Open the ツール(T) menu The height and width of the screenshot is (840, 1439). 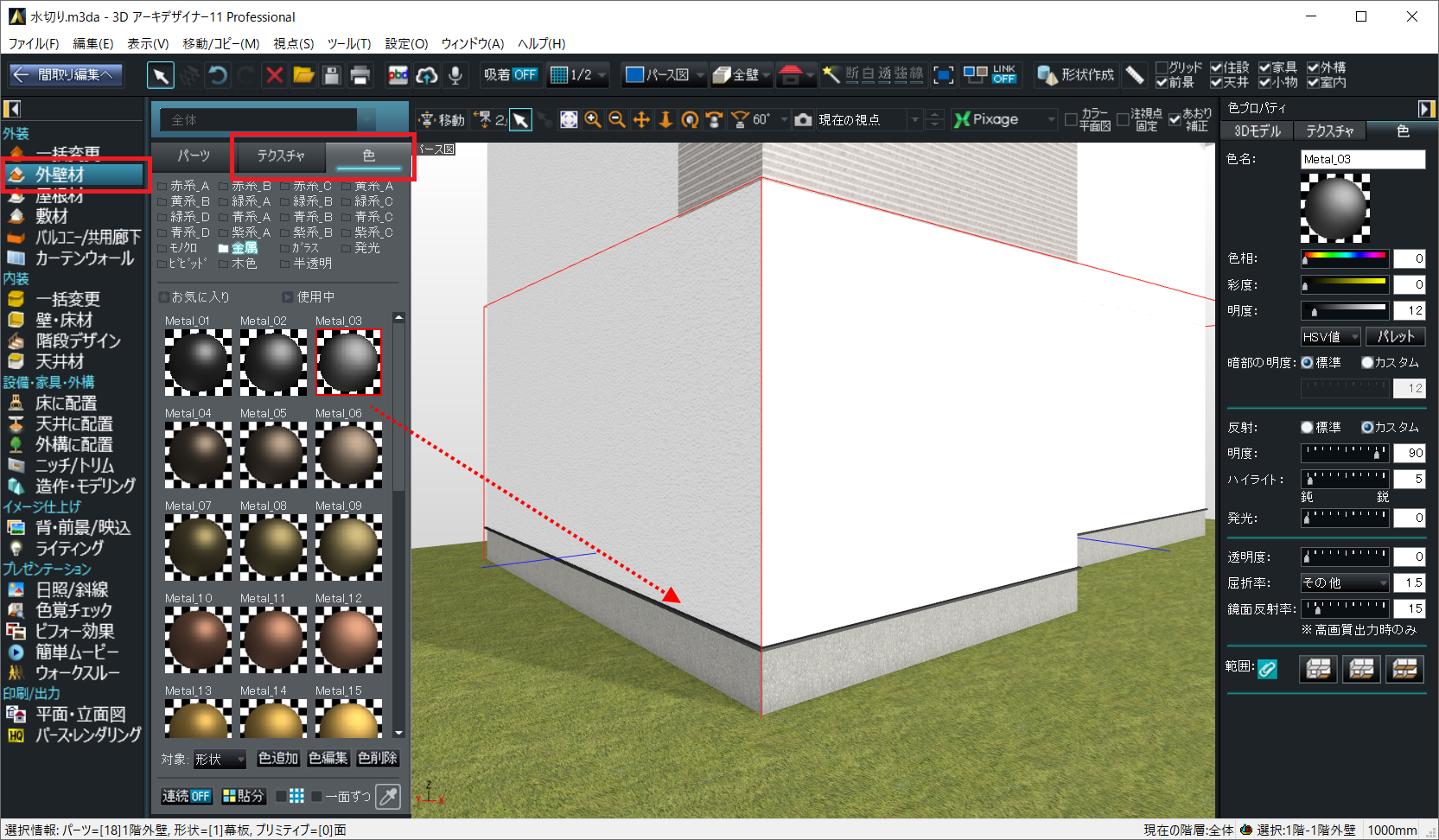tap(348, 43)
